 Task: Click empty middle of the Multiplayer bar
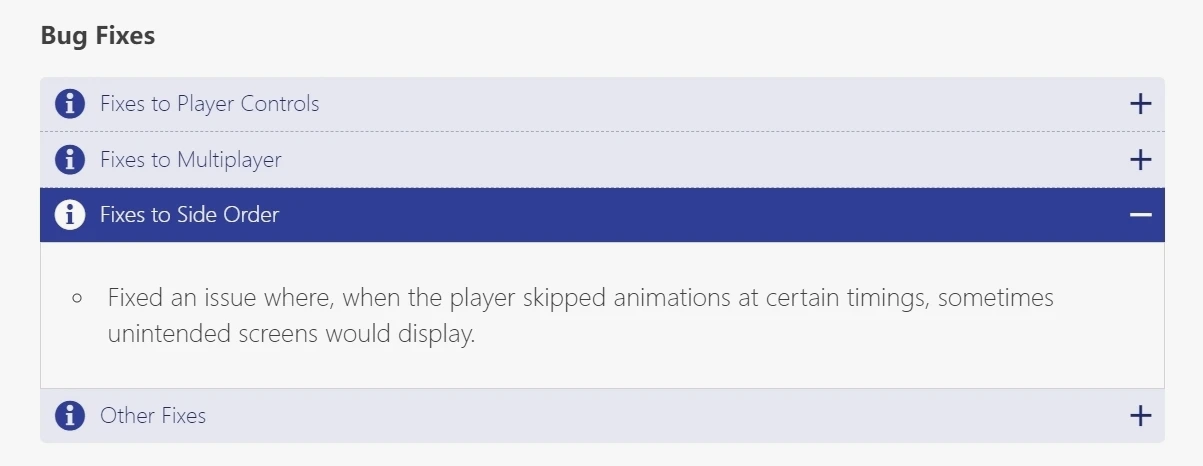[700, 160]
